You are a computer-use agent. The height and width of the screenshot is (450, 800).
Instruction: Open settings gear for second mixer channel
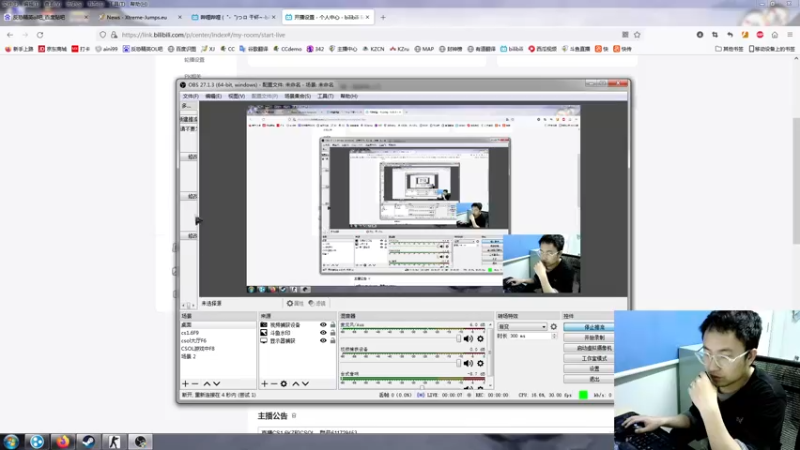click(x=480, y=363)
